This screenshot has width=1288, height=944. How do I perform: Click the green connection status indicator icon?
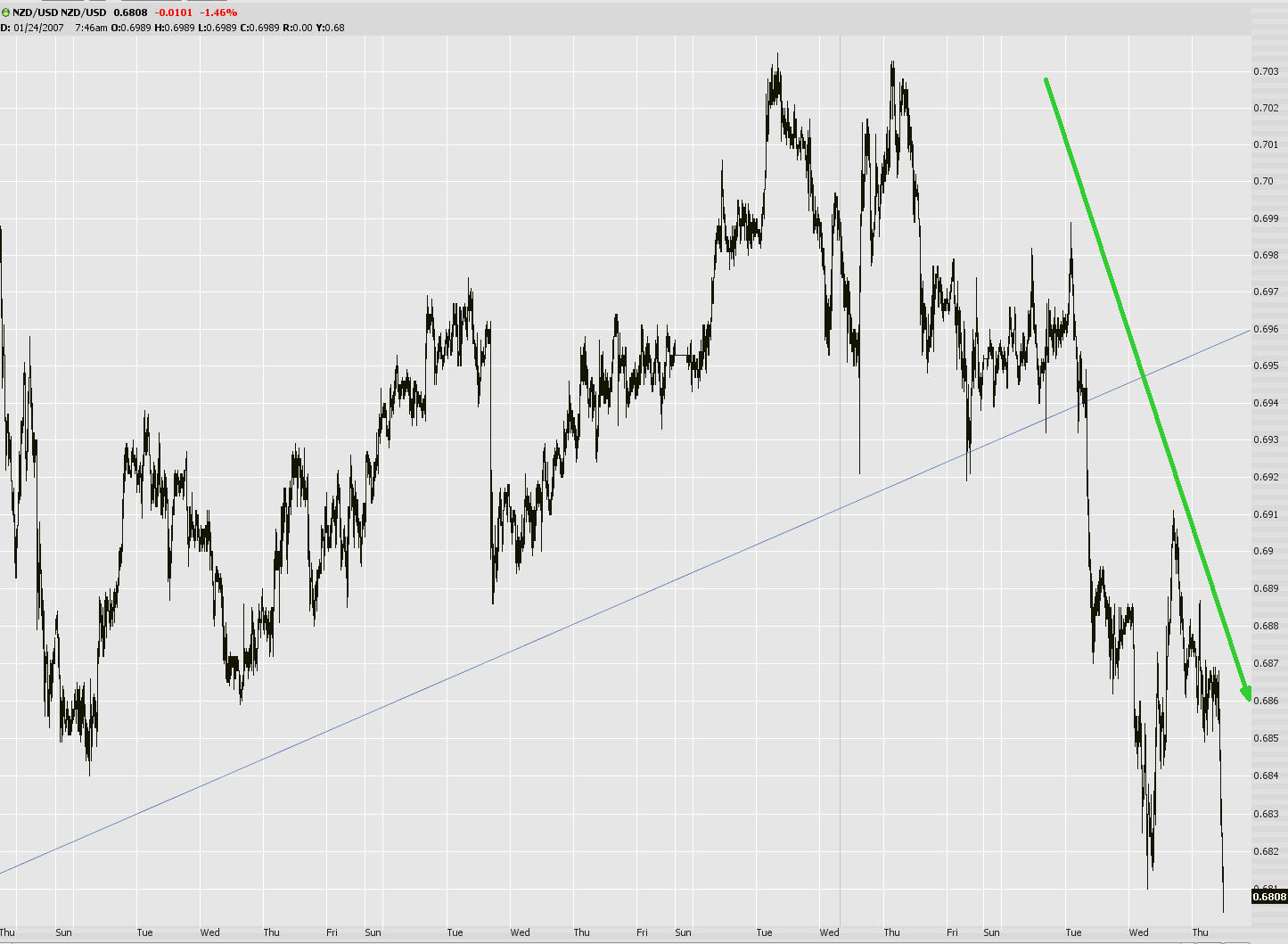6,12
